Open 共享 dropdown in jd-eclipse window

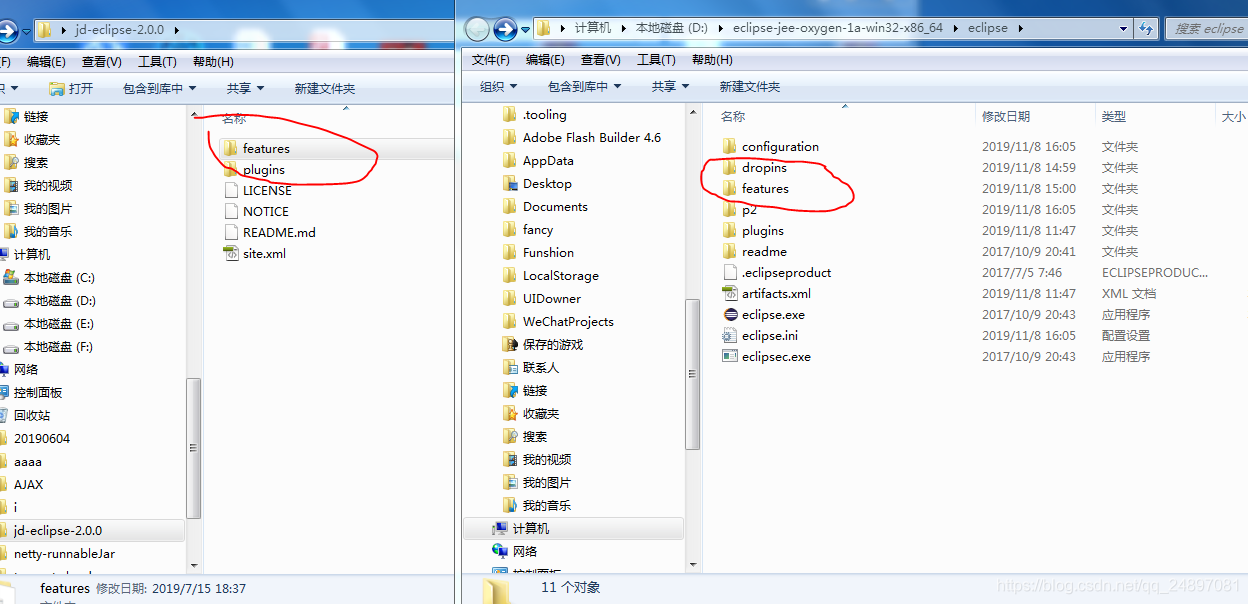(245, 89)
